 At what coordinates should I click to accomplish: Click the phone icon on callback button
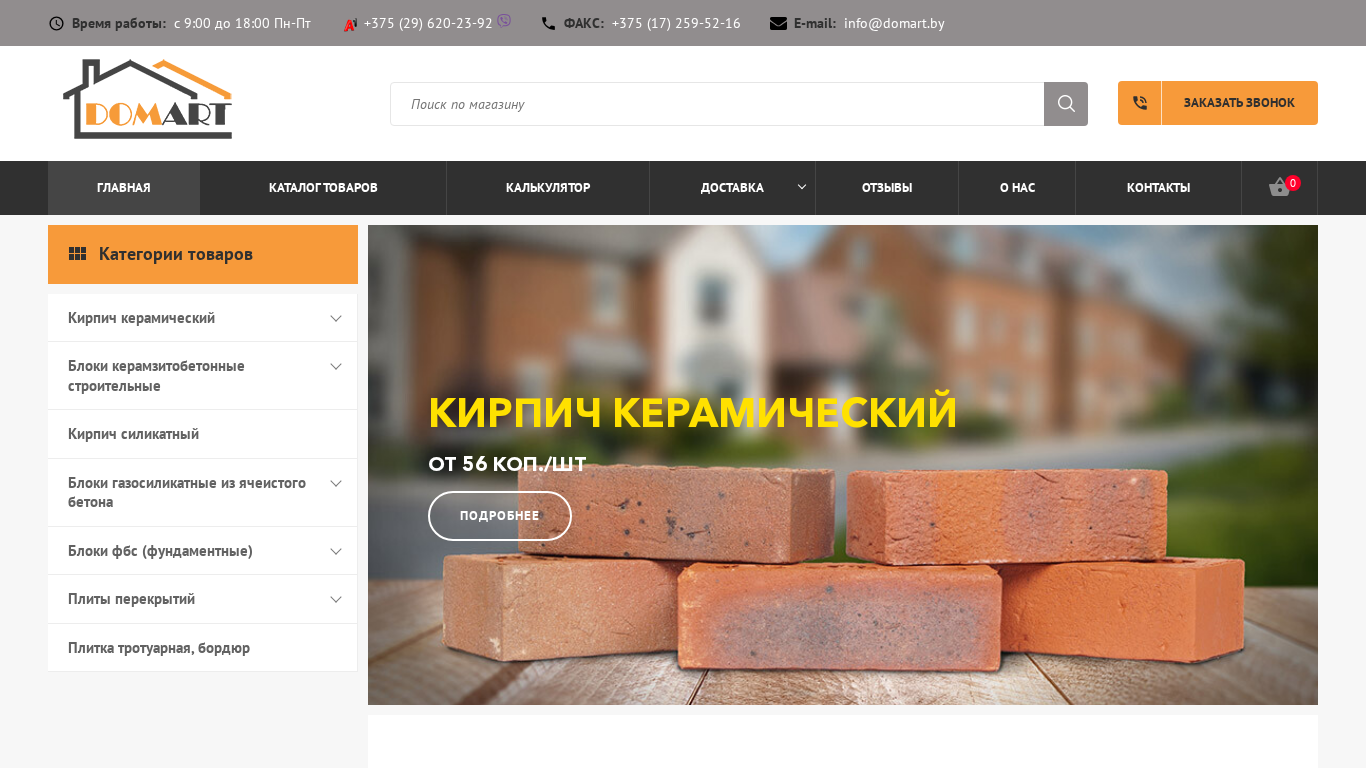[1140, 103]
